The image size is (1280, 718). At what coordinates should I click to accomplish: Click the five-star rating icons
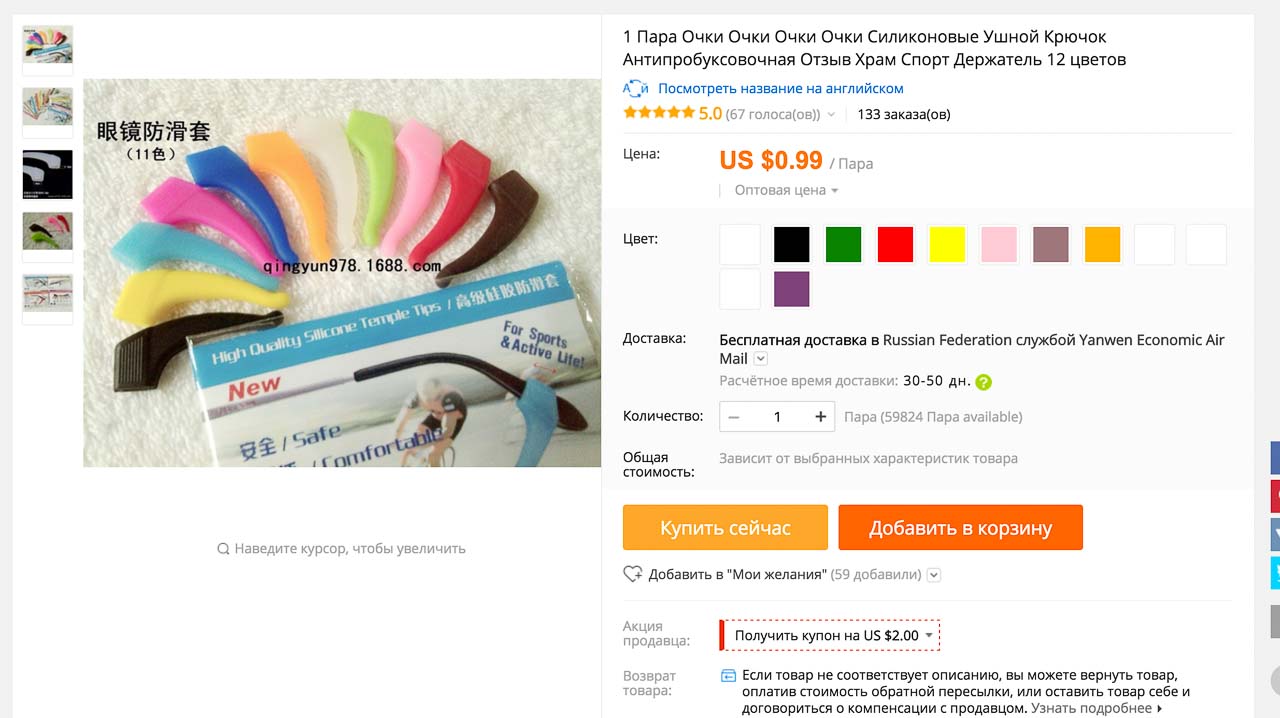658,113
